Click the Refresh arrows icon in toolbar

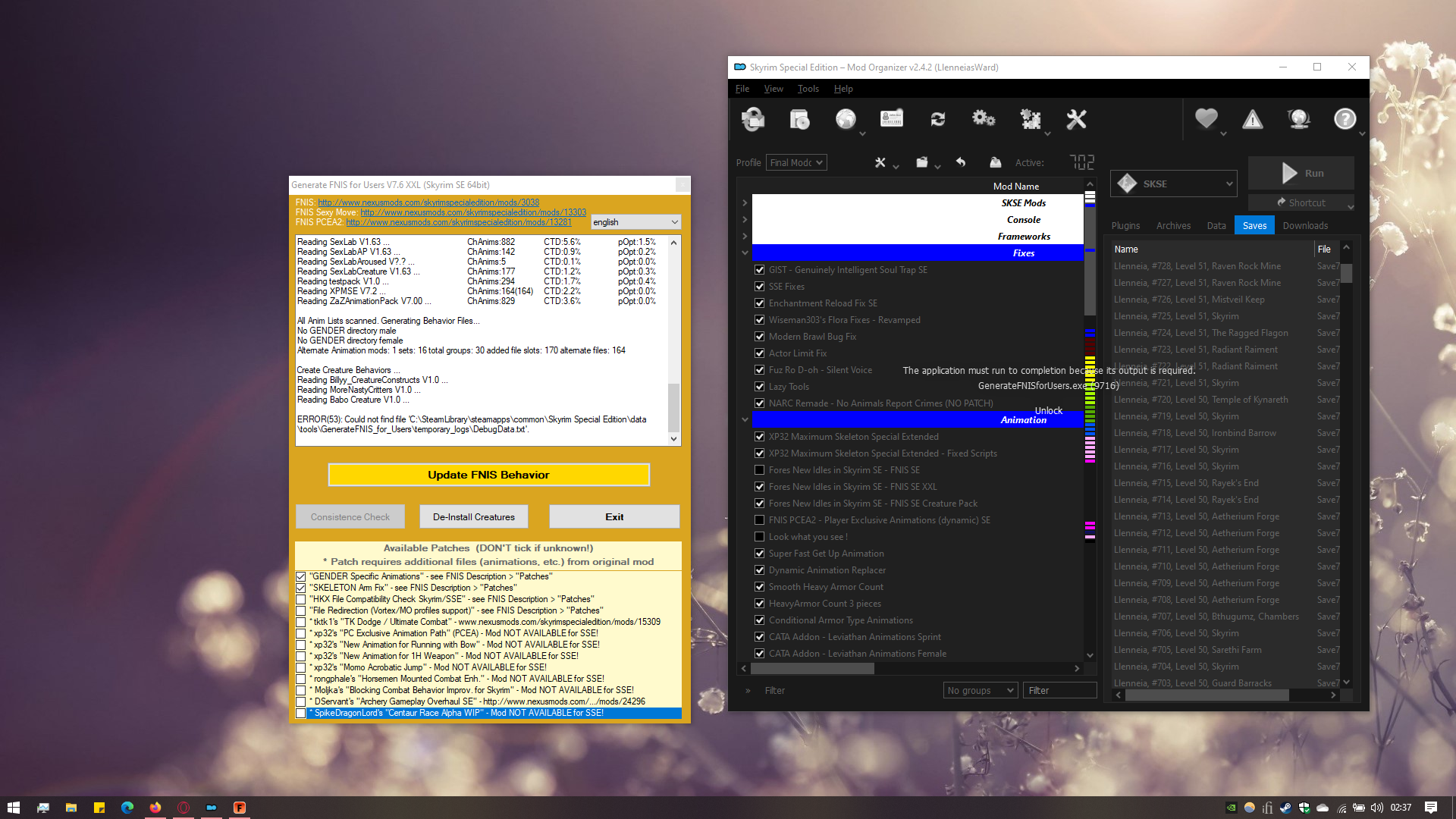point(938,119)
